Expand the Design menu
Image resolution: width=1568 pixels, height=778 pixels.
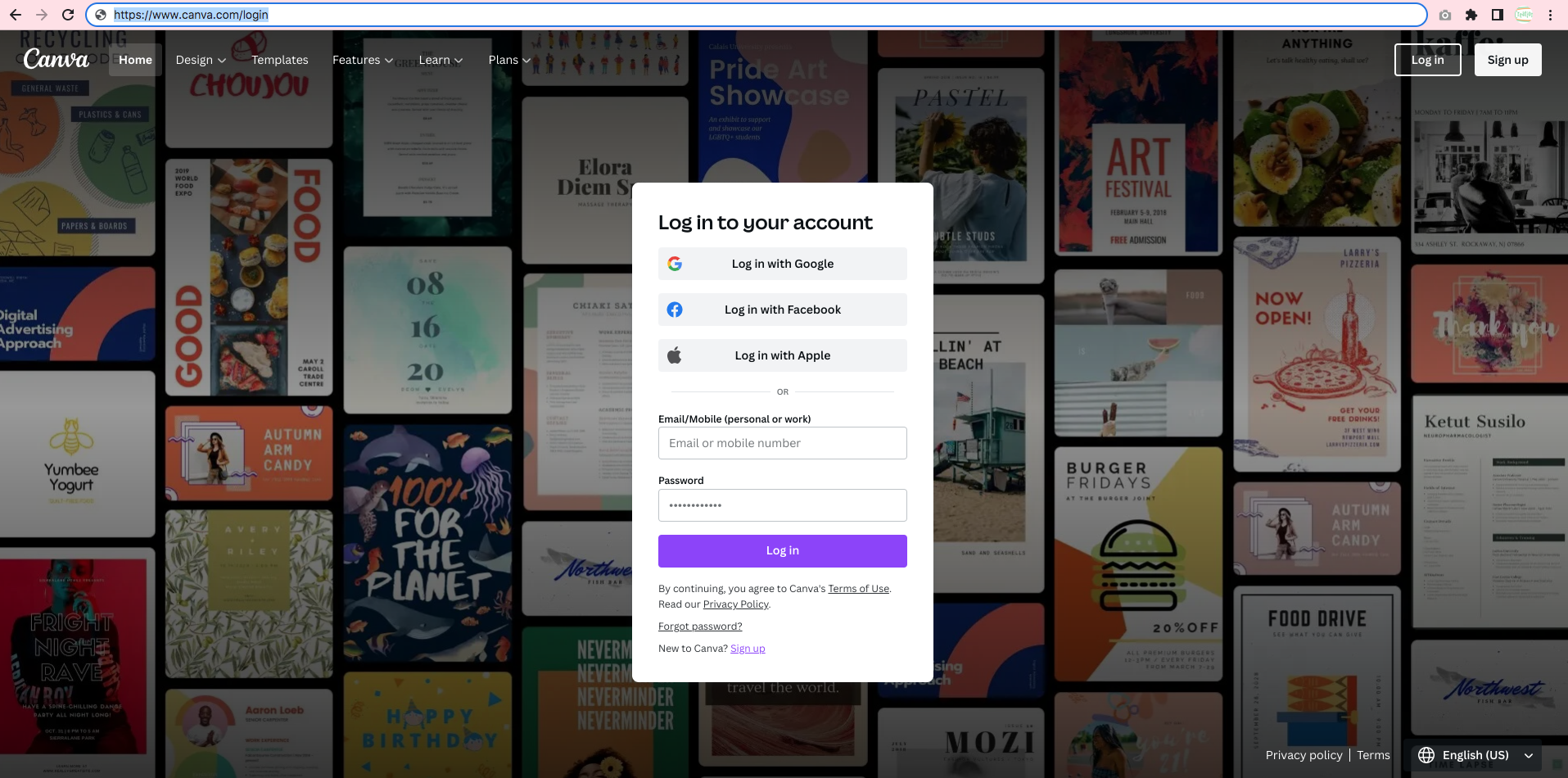(x=201, y=60)
